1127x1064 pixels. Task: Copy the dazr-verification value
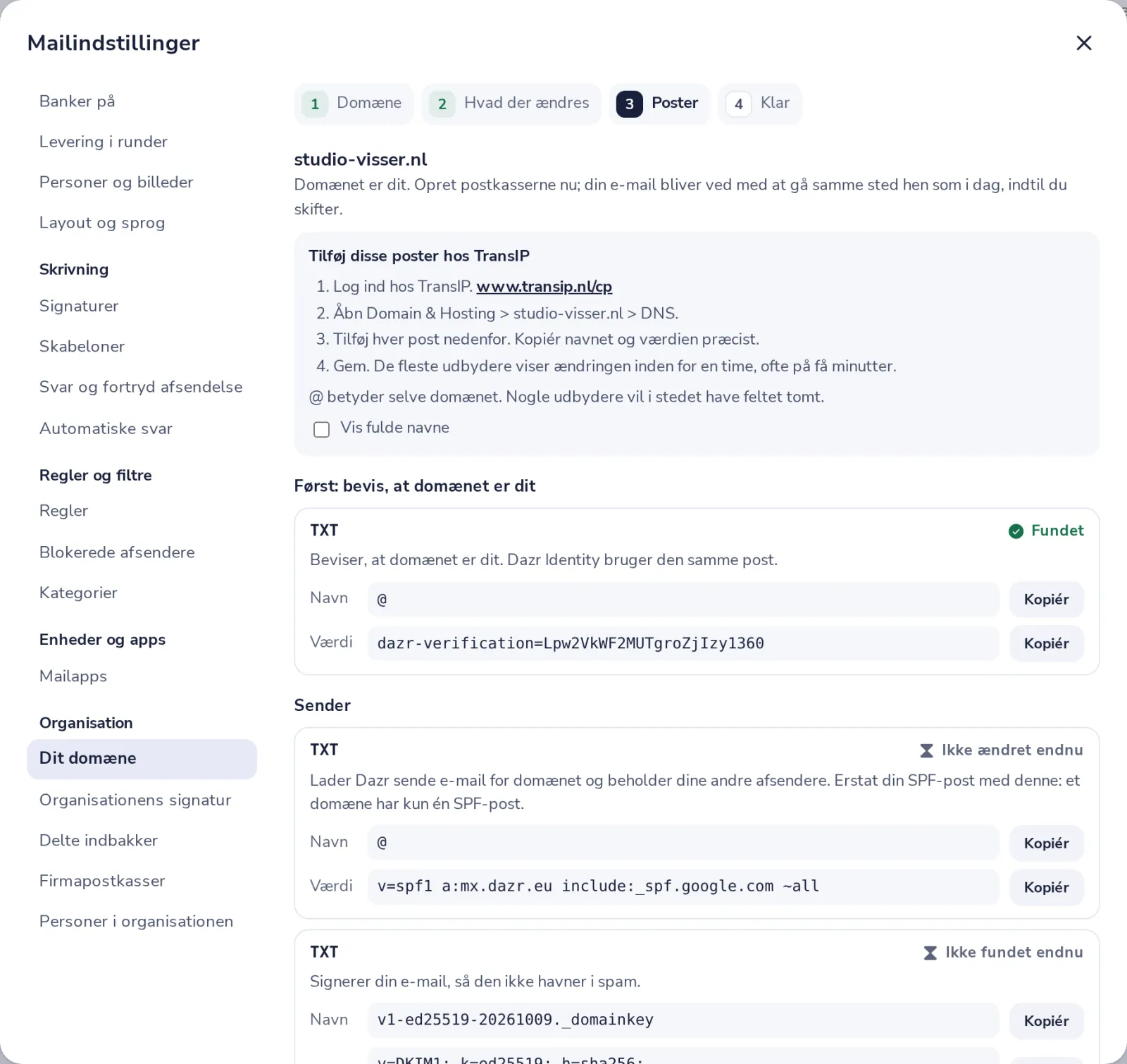coord(1047,643)
